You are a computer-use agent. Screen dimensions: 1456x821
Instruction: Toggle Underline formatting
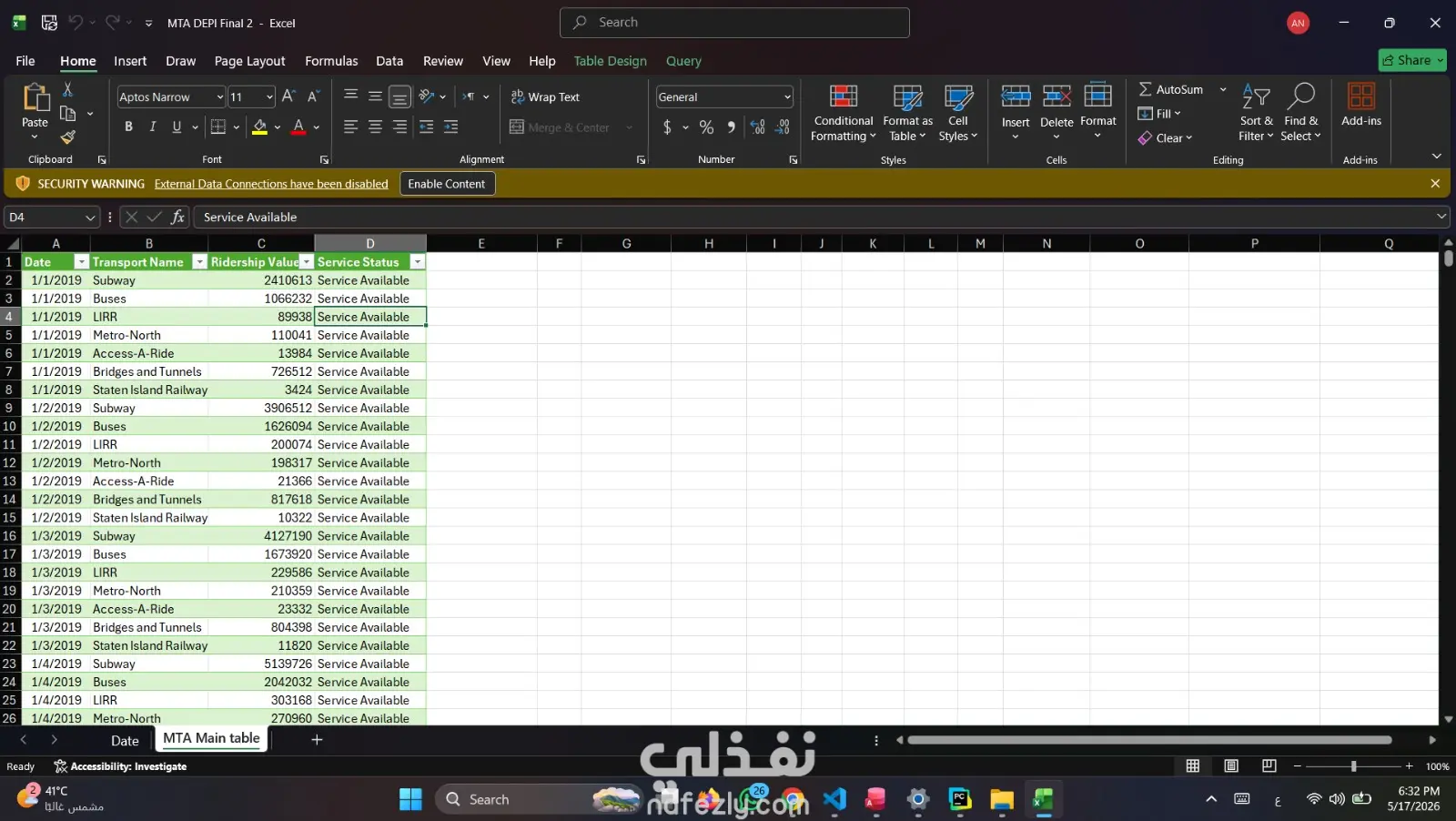pyautogui.click(x=177, y=127)
